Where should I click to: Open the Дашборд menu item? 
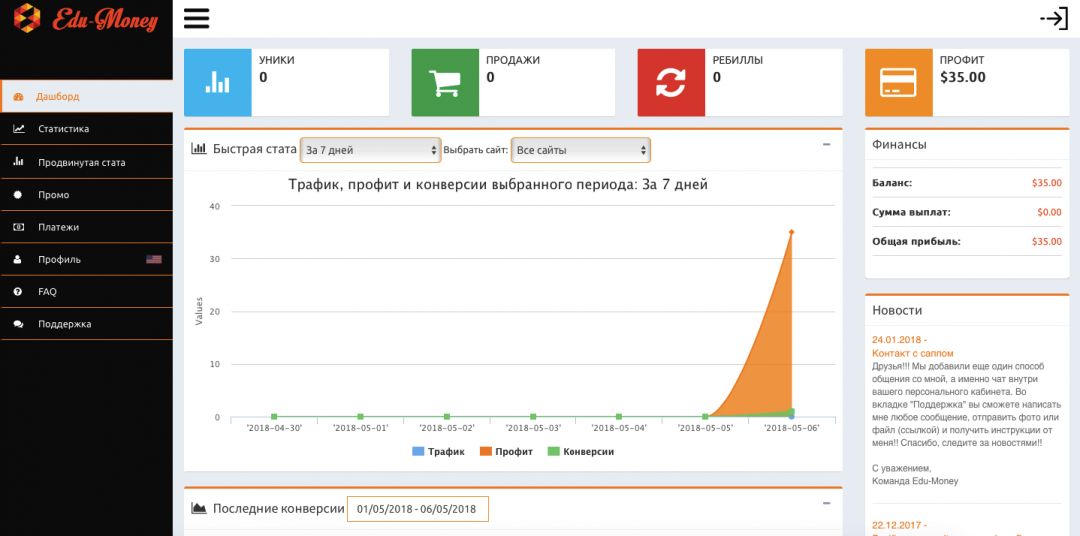pos(86,96)
